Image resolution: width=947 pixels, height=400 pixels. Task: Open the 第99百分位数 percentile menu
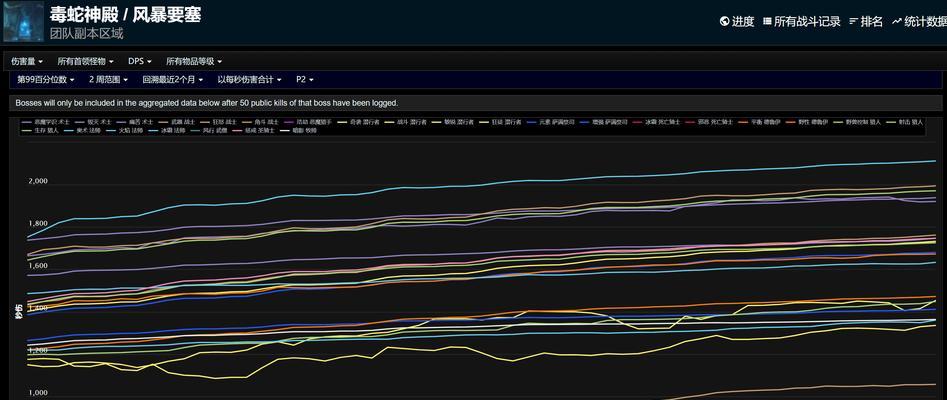pos(46,79)
